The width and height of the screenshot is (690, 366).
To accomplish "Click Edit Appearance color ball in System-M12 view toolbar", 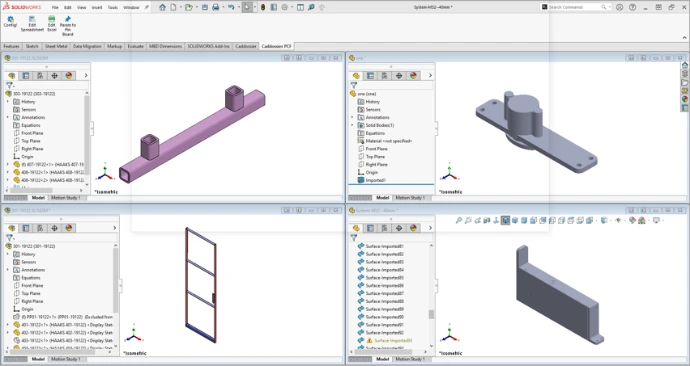I will coord(632,220).
